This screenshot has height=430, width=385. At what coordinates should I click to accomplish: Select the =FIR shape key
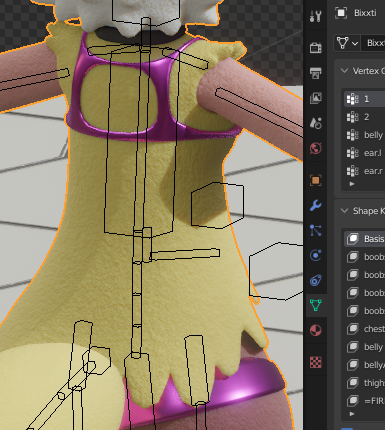tap(364, 401)
